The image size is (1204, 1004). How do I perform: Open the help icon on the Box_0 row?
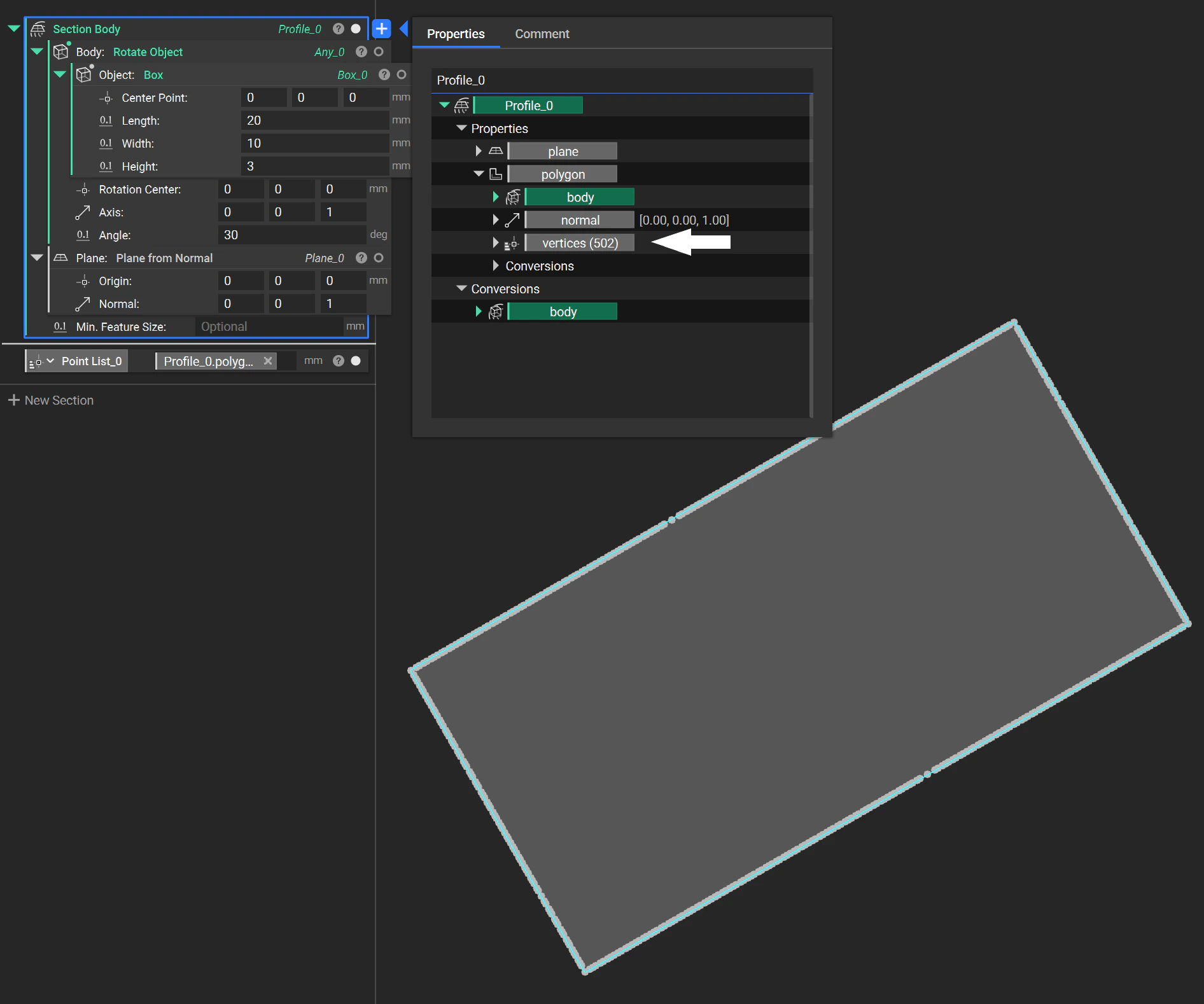pyautogui.click(x=384, y=74)
